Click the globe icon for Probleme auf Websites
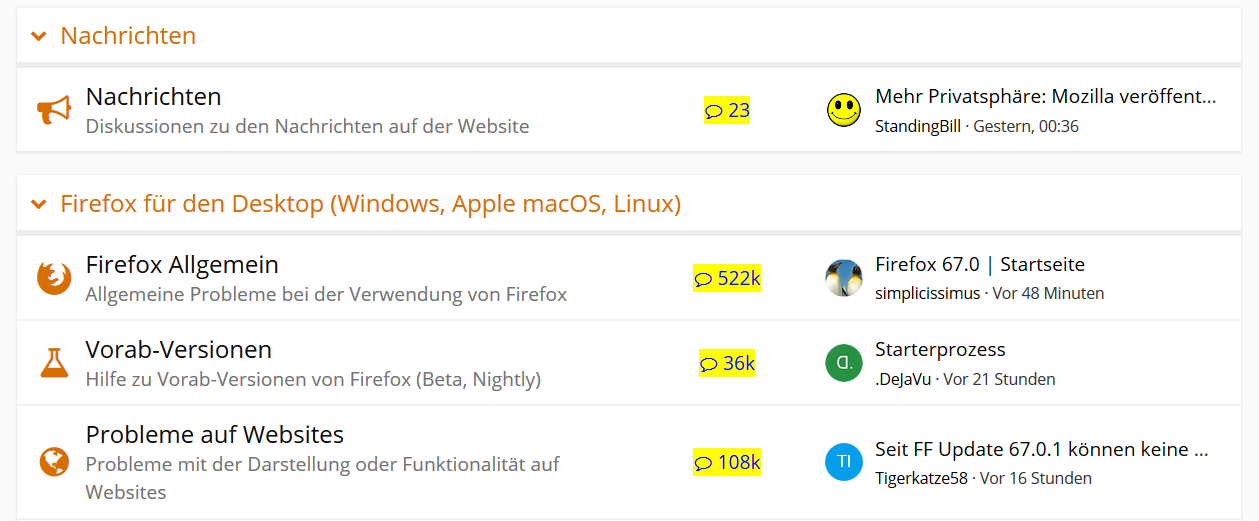 (x=54, y=461)
